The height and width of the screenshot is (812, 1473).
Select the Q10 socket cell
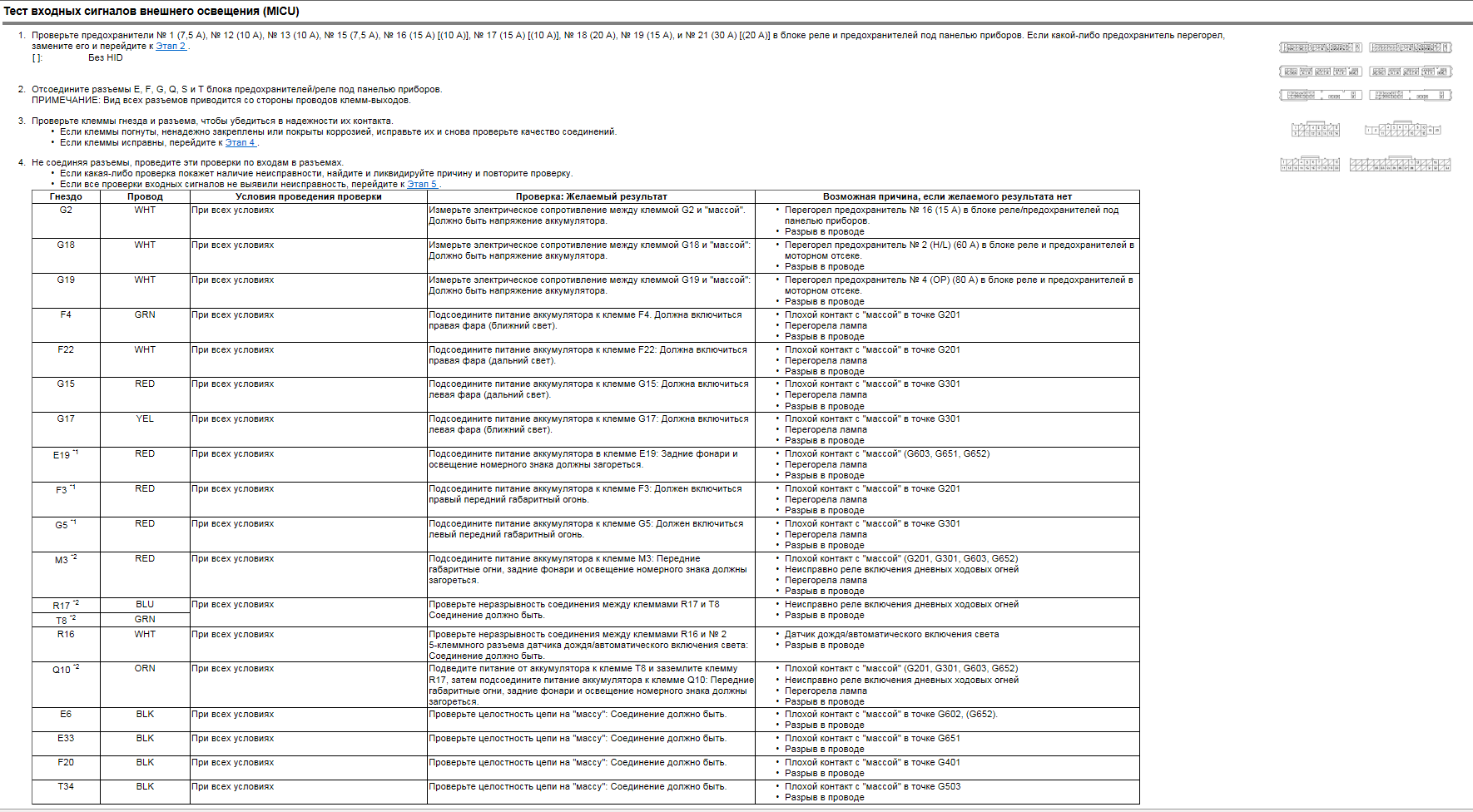(66, 685)
